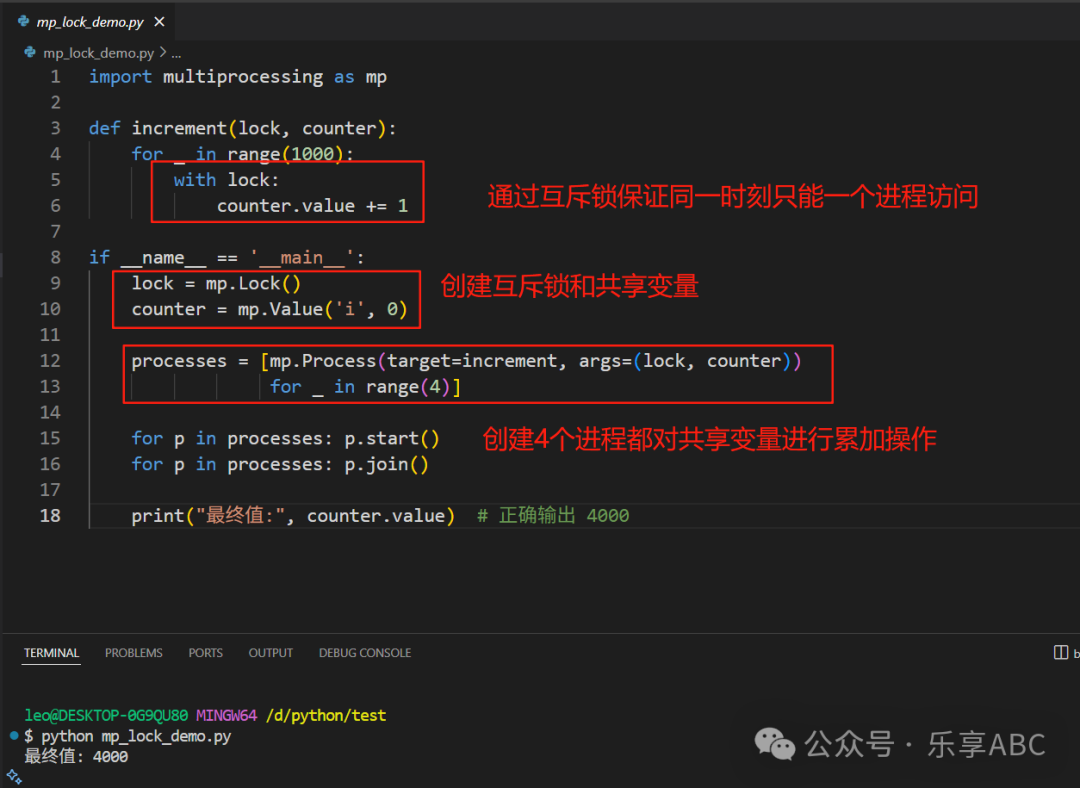Click 'p.join()' call
This screenshot has width=1080, height=788.
(x=386, y=464)
